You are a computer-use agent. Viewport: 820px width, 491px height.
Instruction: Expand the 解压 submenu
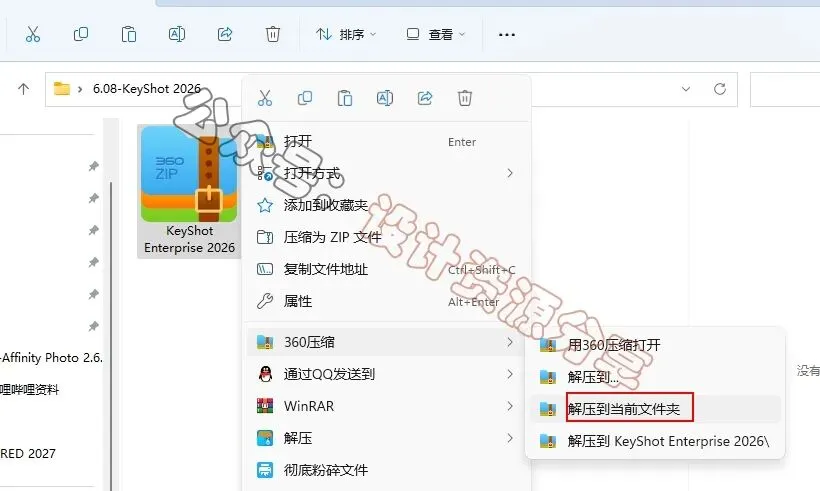[x=387, y=438]
